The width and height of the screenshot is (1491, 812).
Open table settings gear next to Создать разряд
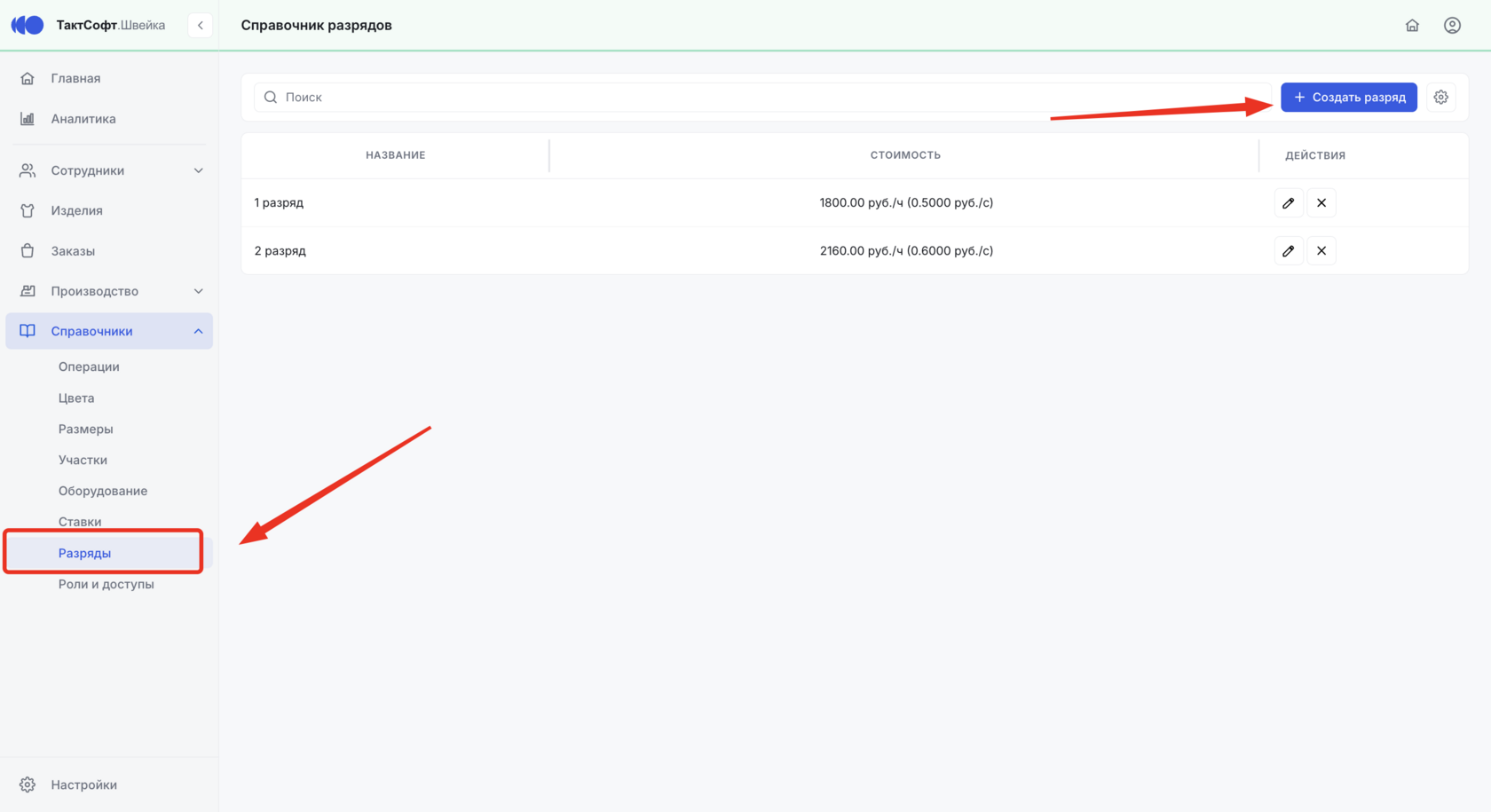tap(1440, 98)
